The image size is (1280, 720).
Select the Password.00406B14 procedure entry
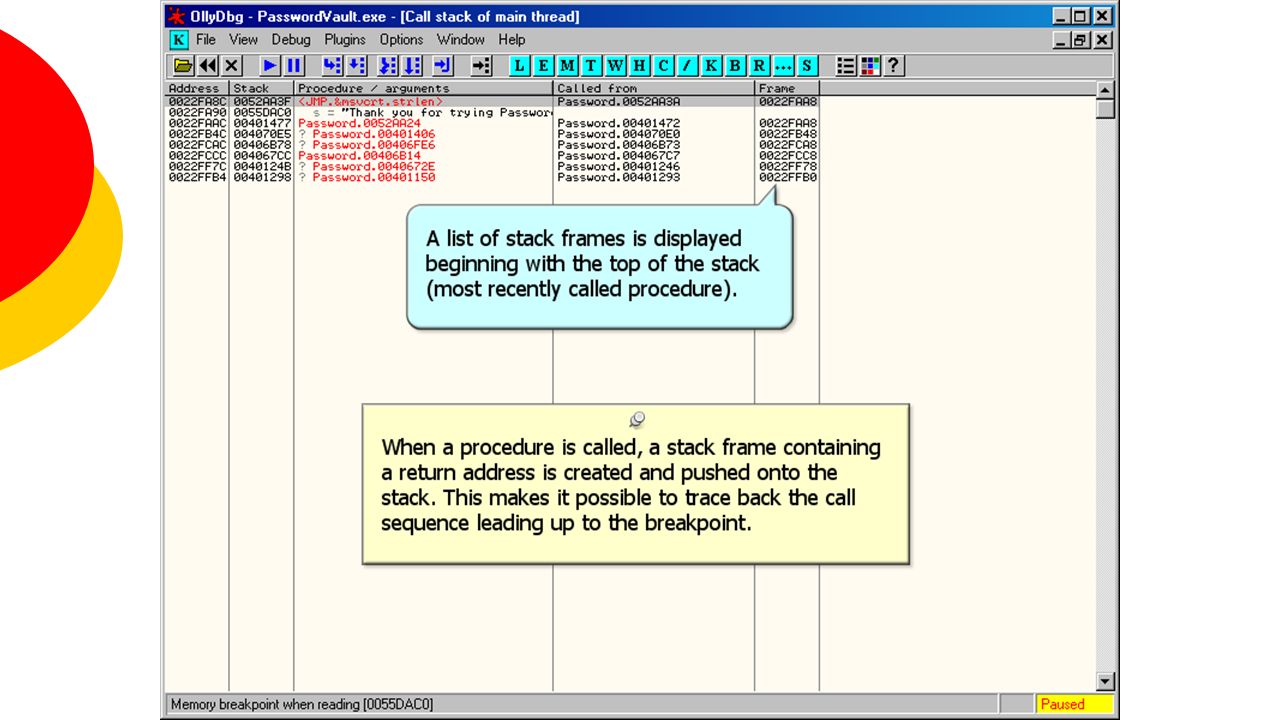(x=358, y=156)
